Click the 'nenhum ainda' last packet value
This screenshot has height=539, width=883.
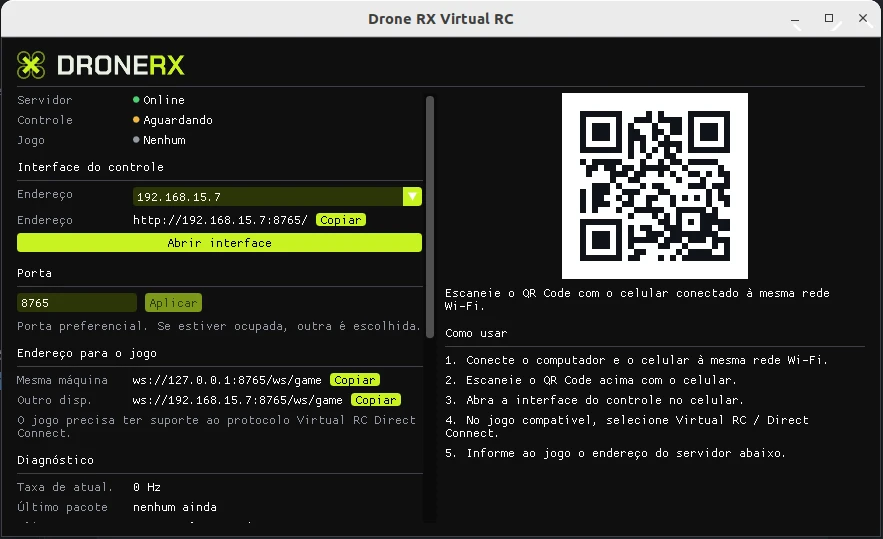click(x=175, y=507)
